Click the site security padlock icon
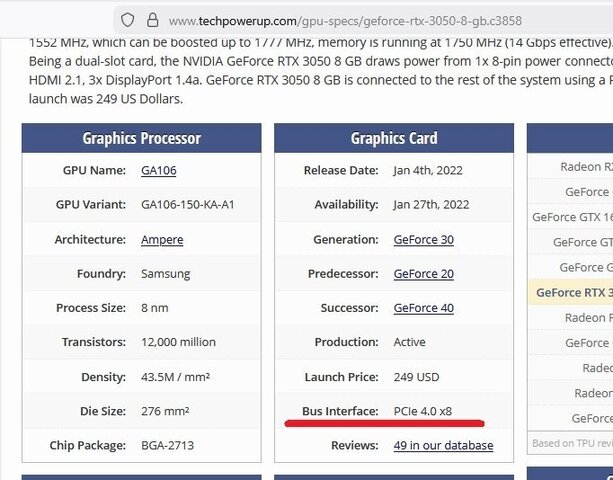Viewport: 613px width, 480px height. coord(151,20)
